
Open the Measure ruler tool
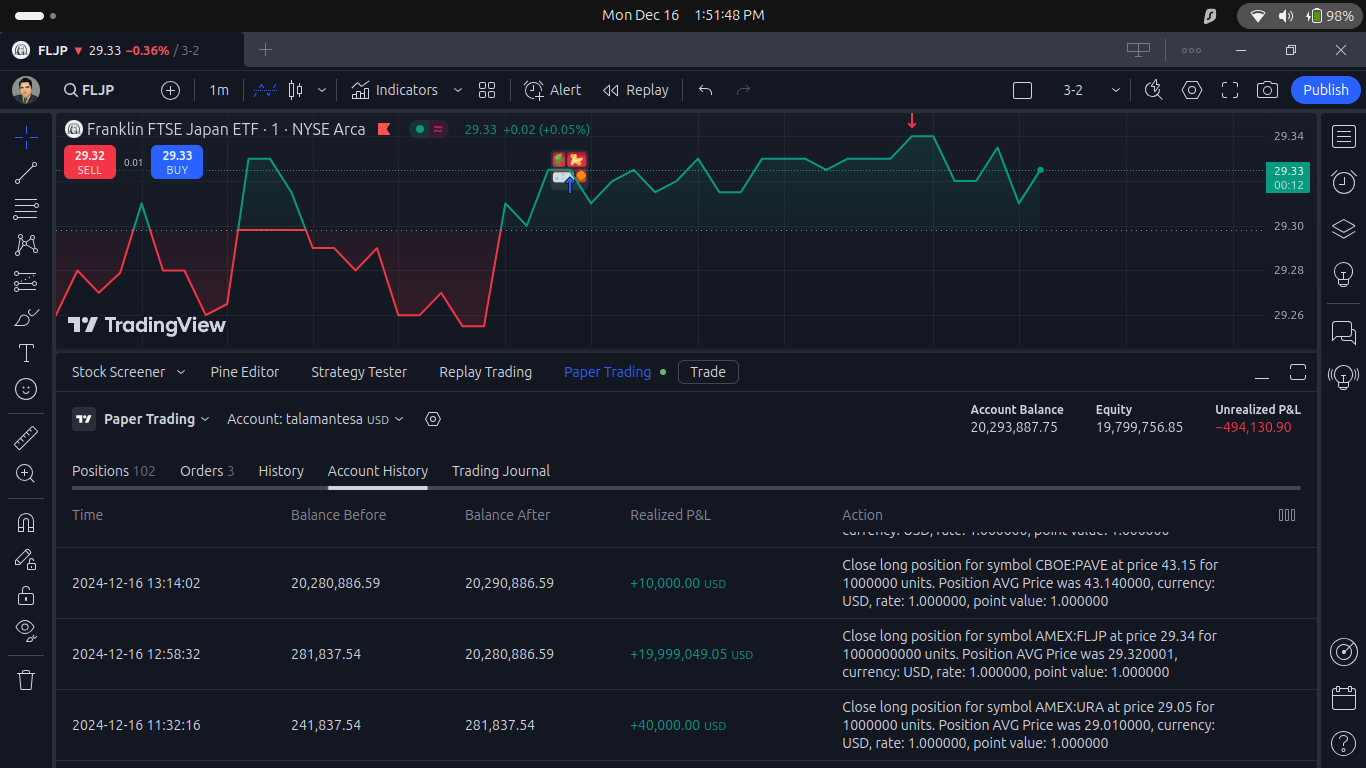tap(26, 438)
